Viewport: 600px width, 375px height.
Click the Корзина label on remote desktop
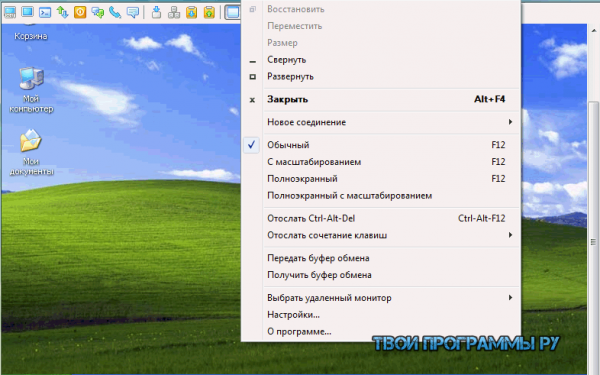coord(31,36)
